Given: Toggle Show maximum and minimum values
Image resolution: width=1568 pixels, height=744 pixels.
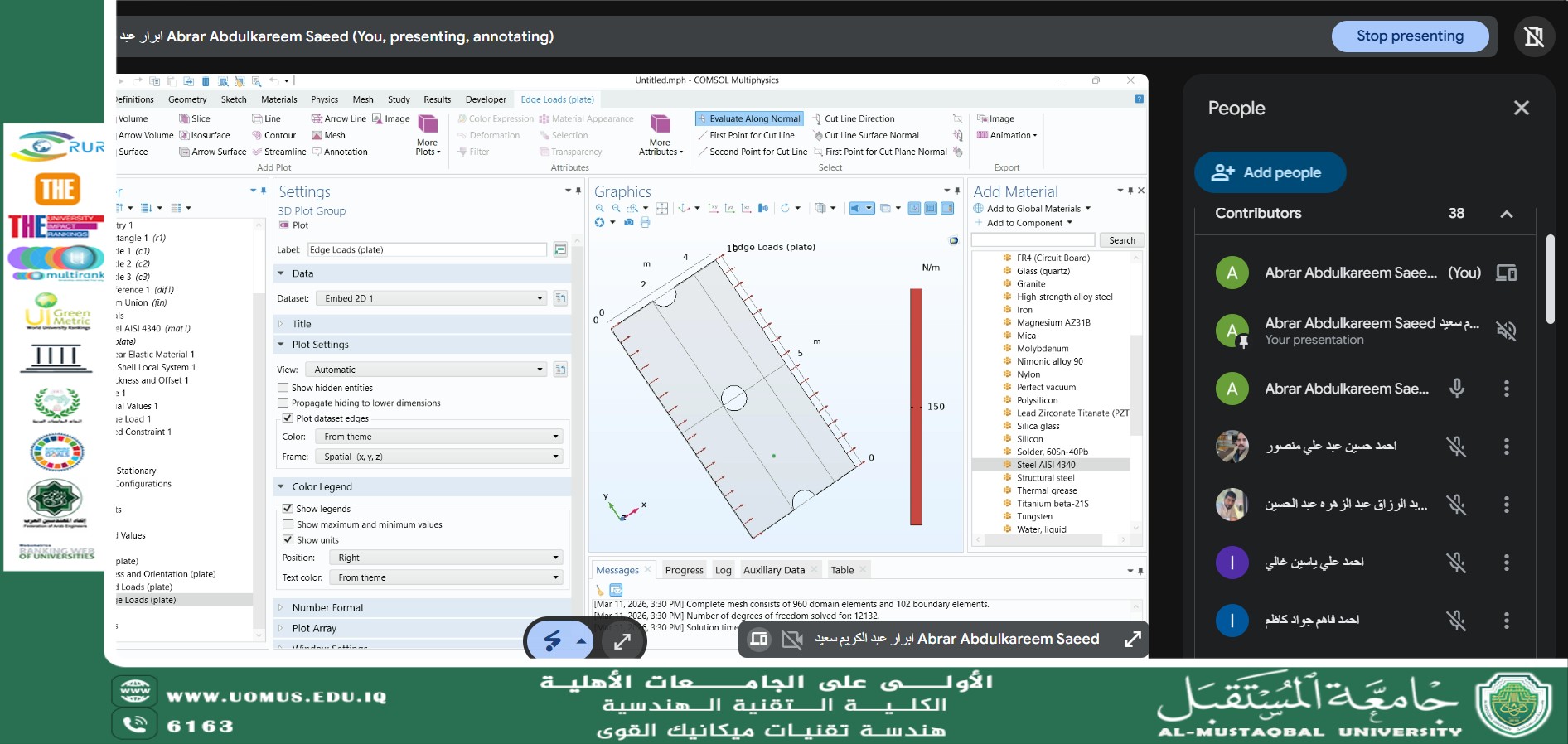Looking at the screenshot, I should pyautogui.click(x=288, y=524).
